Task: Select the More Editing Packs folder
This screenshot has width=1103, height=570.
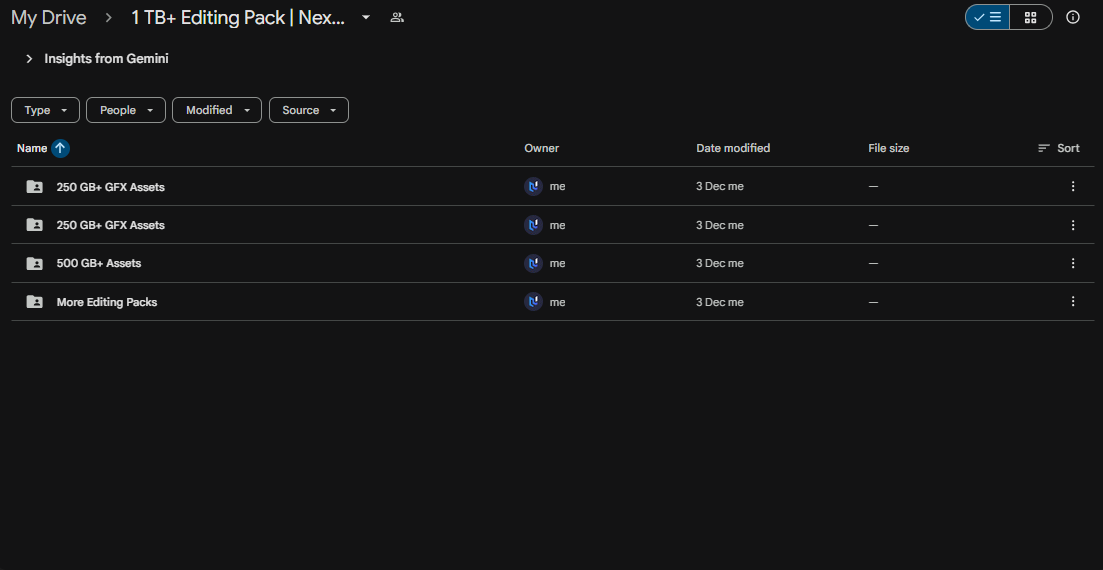Action: pos(107,302)
